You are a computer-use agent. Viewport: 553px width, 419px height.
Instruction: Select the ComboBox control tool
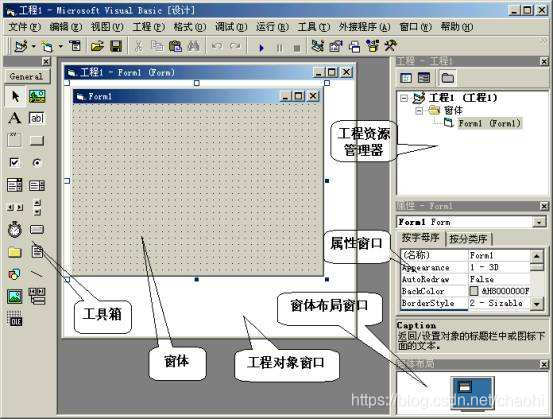[15, 185]
